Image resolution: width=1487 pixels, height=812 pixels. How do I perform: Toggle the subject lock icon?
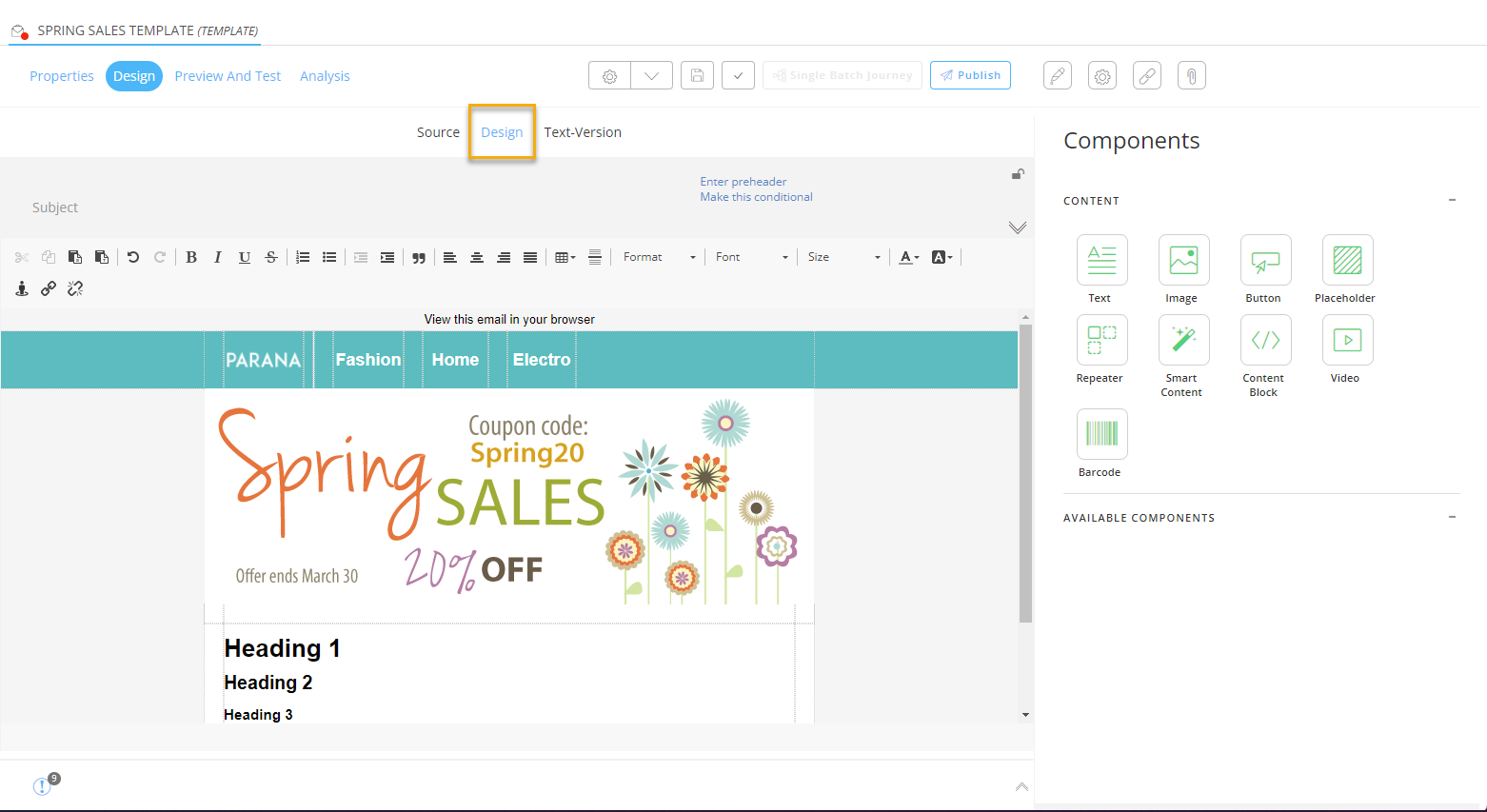[1018, 174]
